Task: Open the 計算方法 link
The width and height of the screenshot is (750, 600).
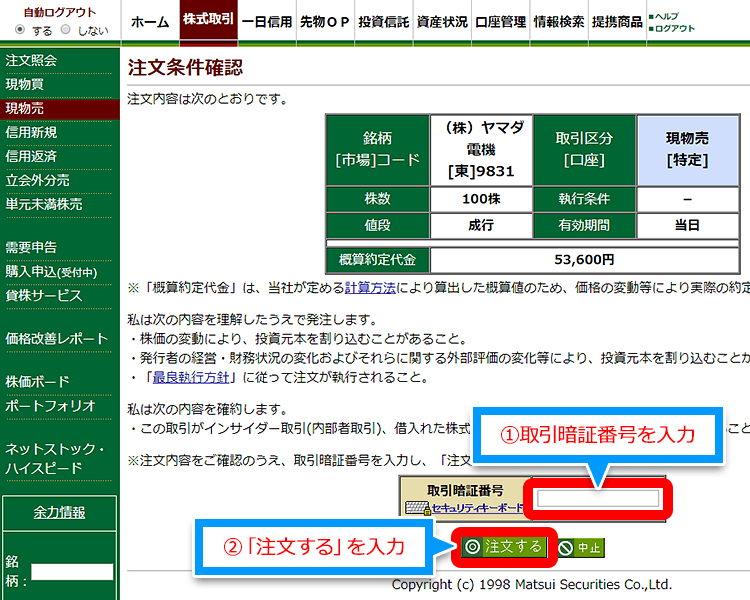Action: tap(371, 288)
